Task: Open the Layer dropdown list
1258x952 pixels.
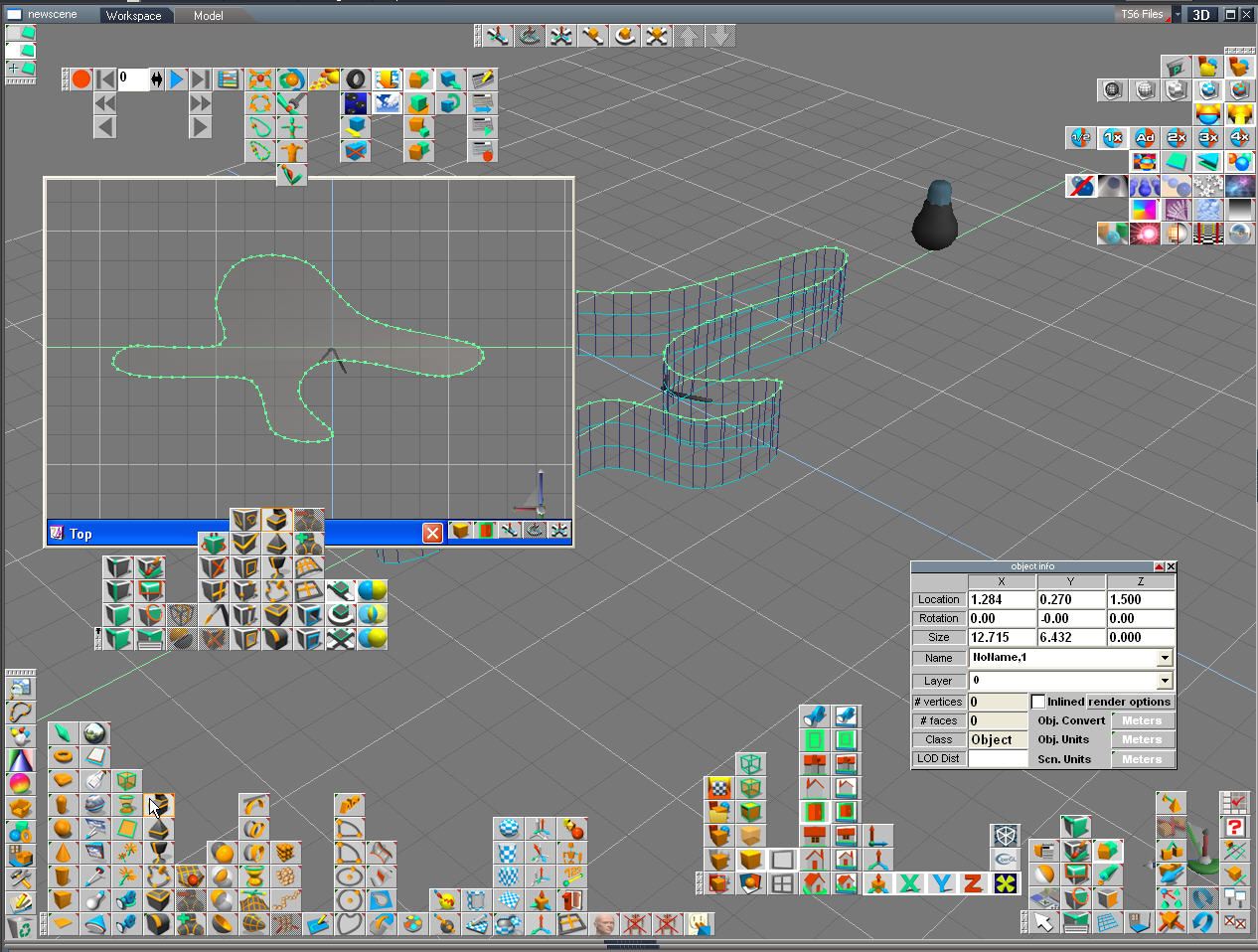Action: [1165, 681]
